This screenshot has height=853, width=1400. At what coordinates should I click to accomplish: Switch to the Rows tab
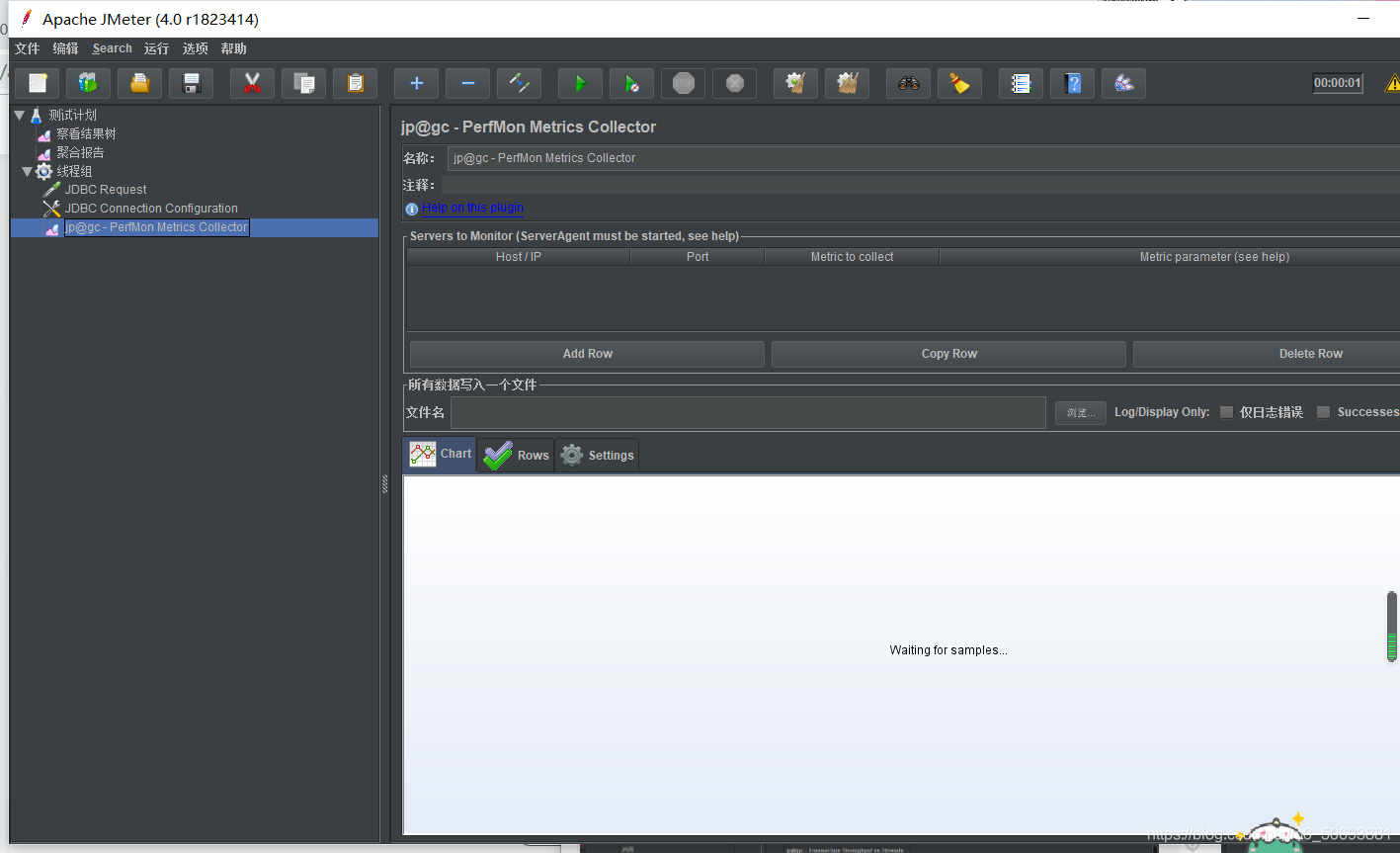516,455
